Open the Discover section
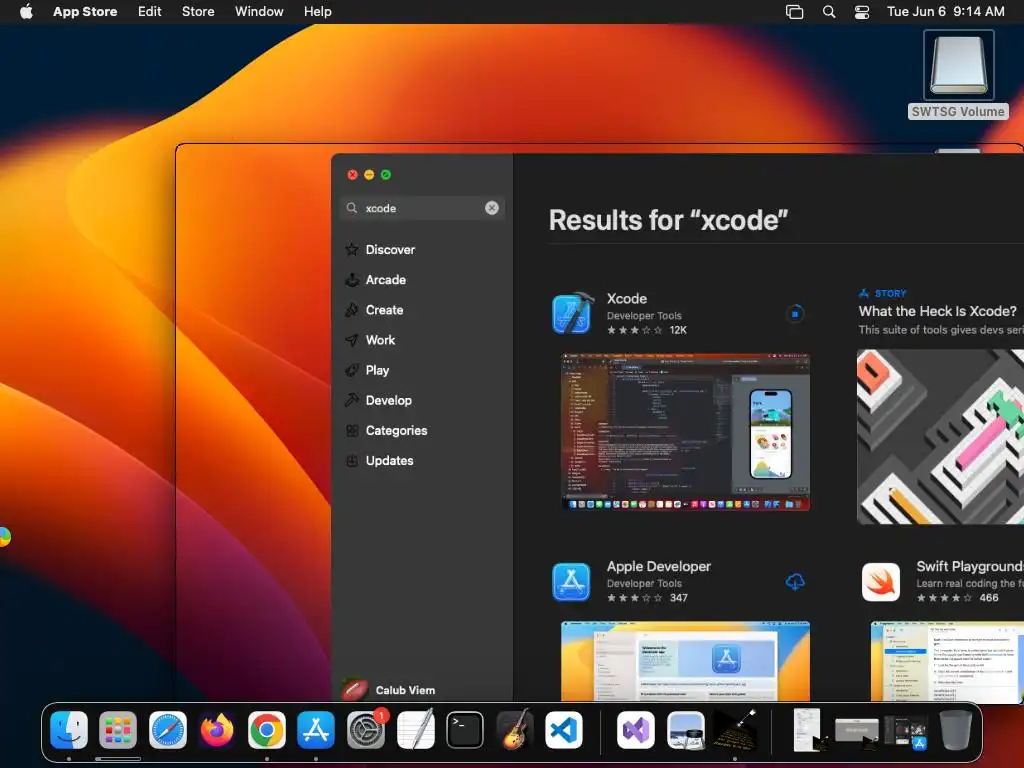The image size is (1024, 768). pyautogui.click(x=390, y=249)
